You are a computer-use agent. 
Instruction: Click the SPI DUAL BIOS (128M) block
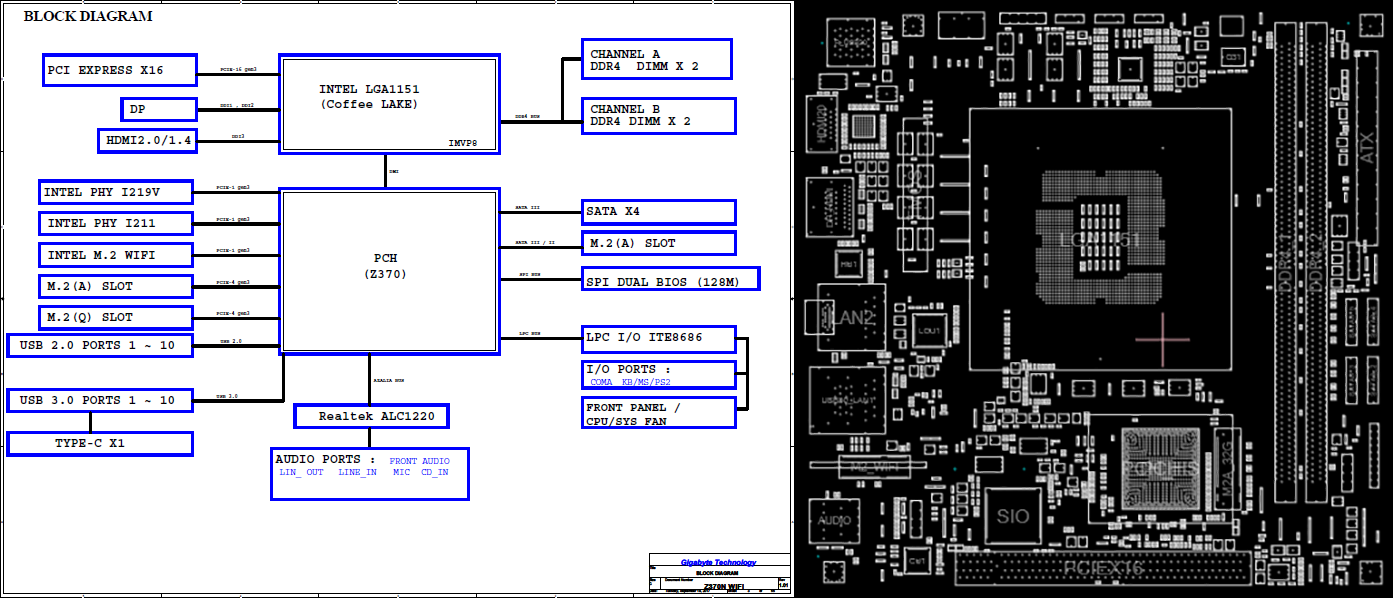click(x=670, y=279)
